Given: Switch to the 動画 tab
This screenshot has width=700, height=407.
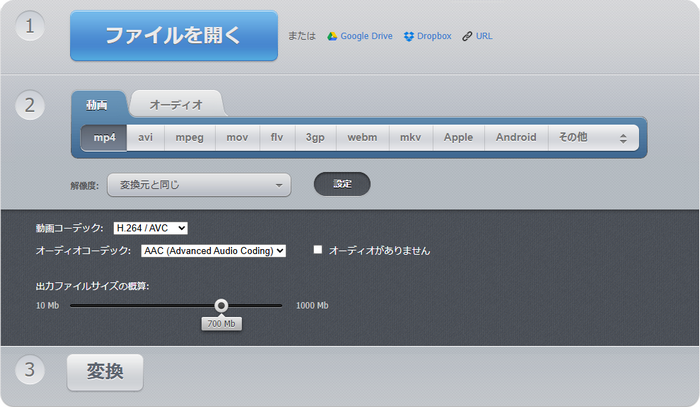Looking at the screenshot, I should click(97, 105).
